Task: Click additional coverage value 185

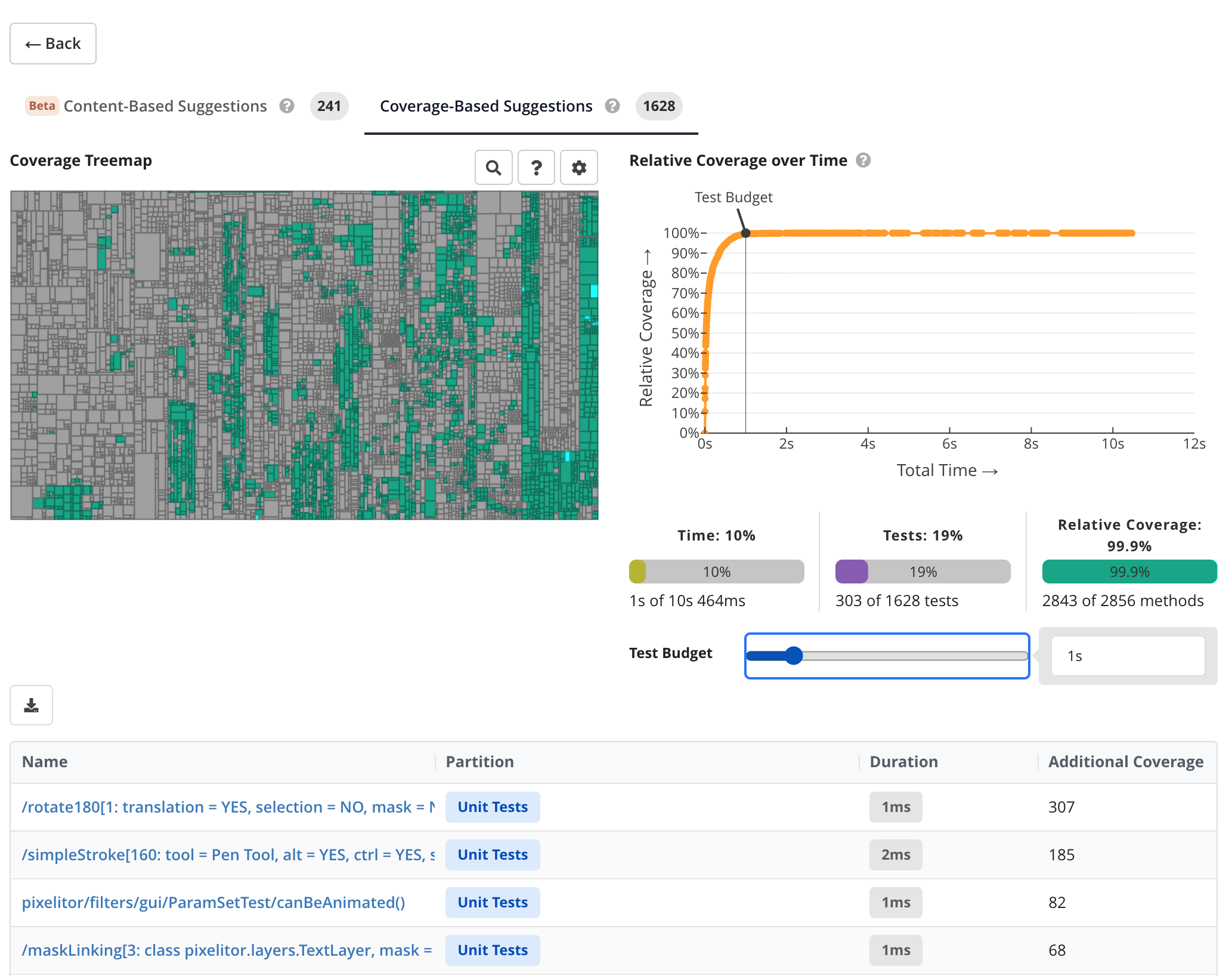Action: click(x=1061, y=855)
